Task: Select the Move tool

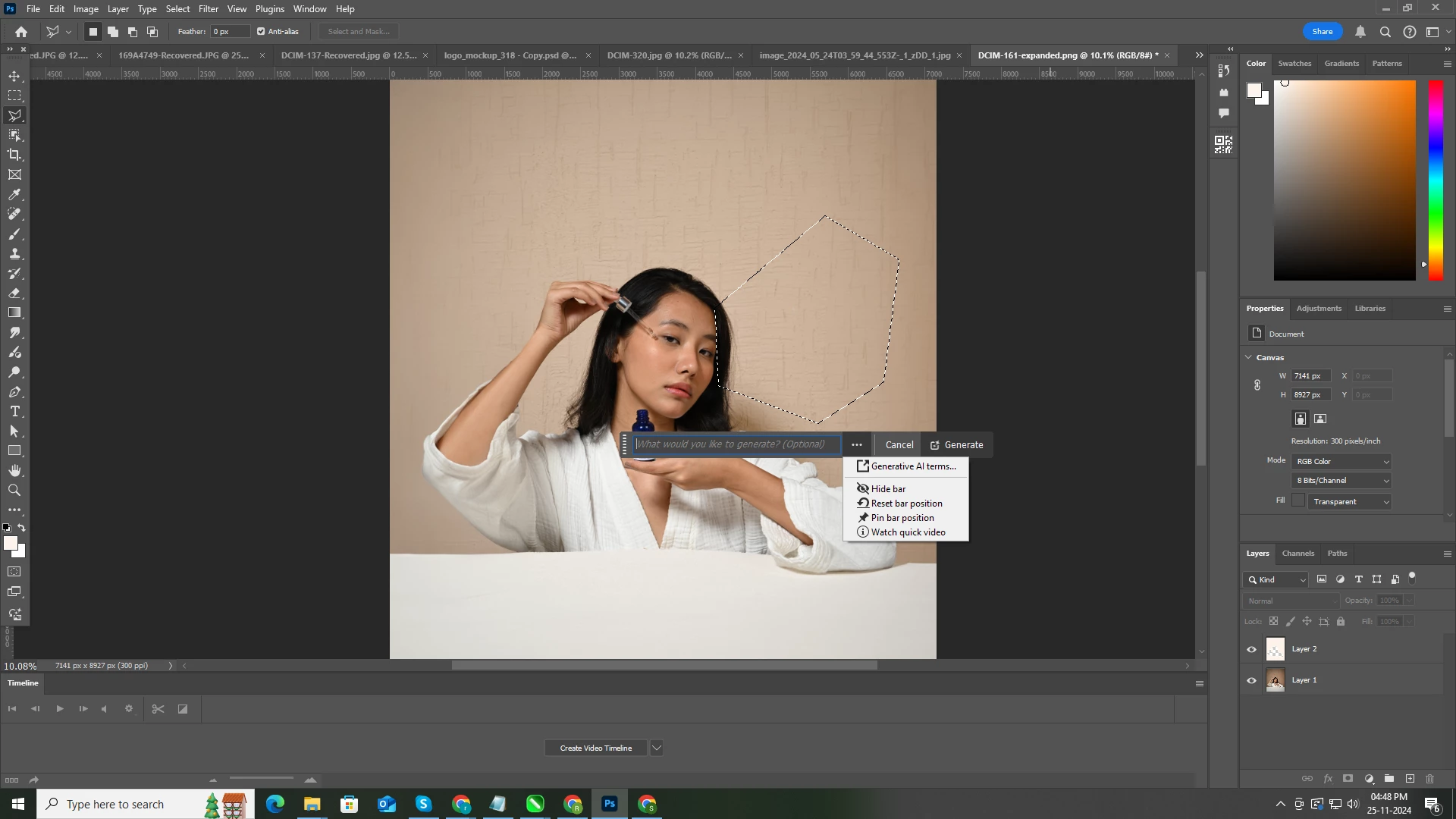Action: click(14, 76)
